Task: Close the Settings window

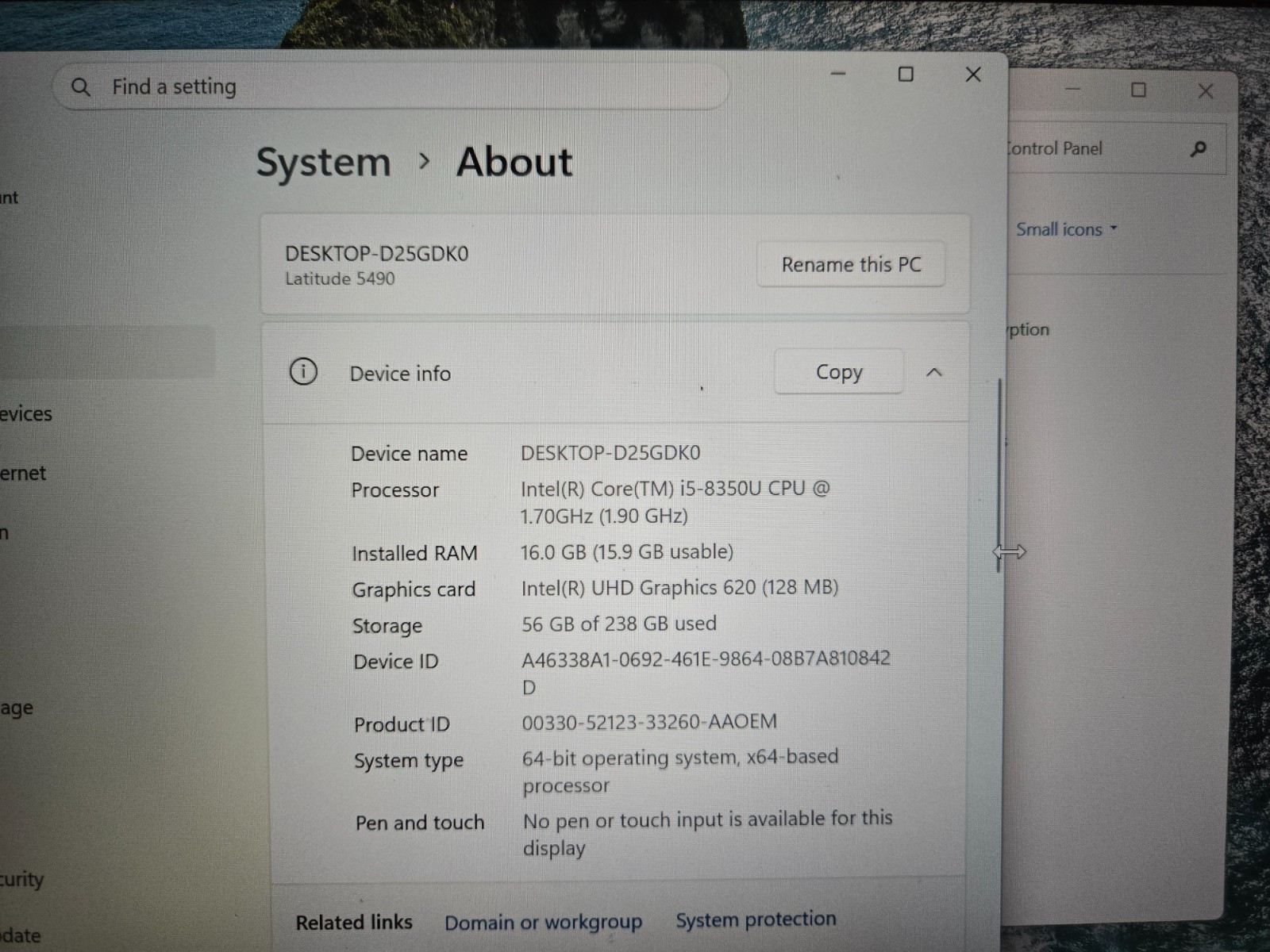Action: 973,75
